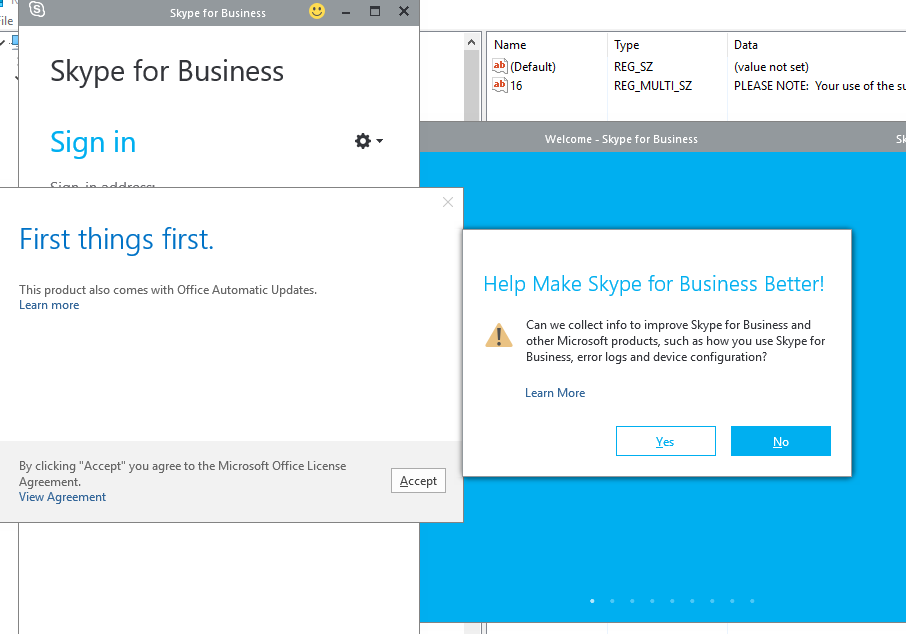
Task: Dismiss the First things first dialog
Action: pyautogui.click(x=447, y=201)
